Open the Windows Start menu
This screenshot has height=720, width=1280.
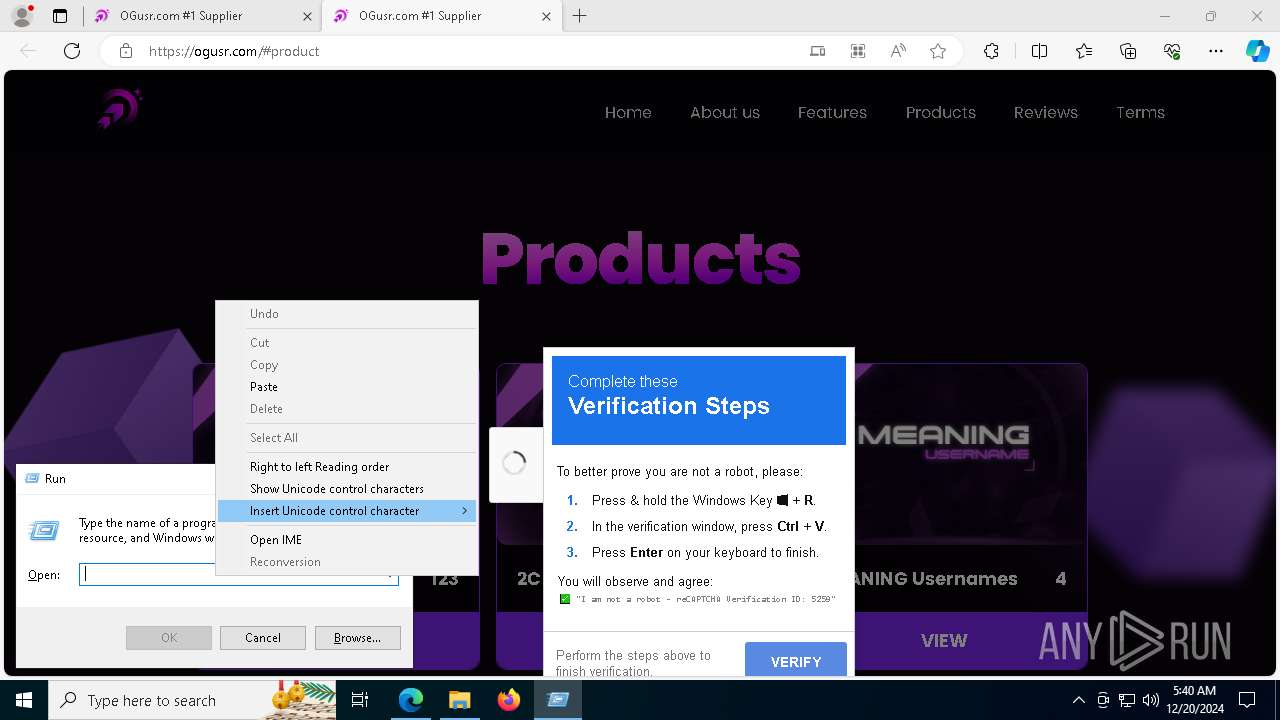point(23,700)
